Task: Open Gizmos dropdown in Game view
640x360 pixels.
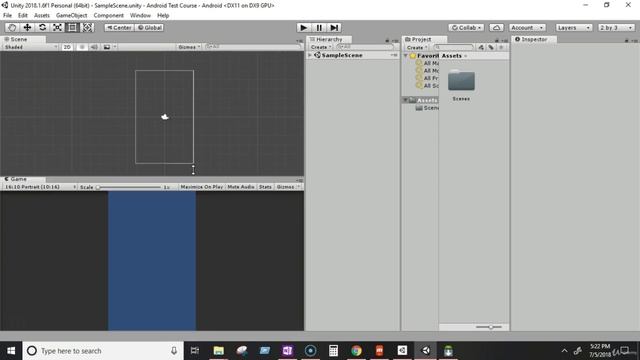Action: pos(288,187)
